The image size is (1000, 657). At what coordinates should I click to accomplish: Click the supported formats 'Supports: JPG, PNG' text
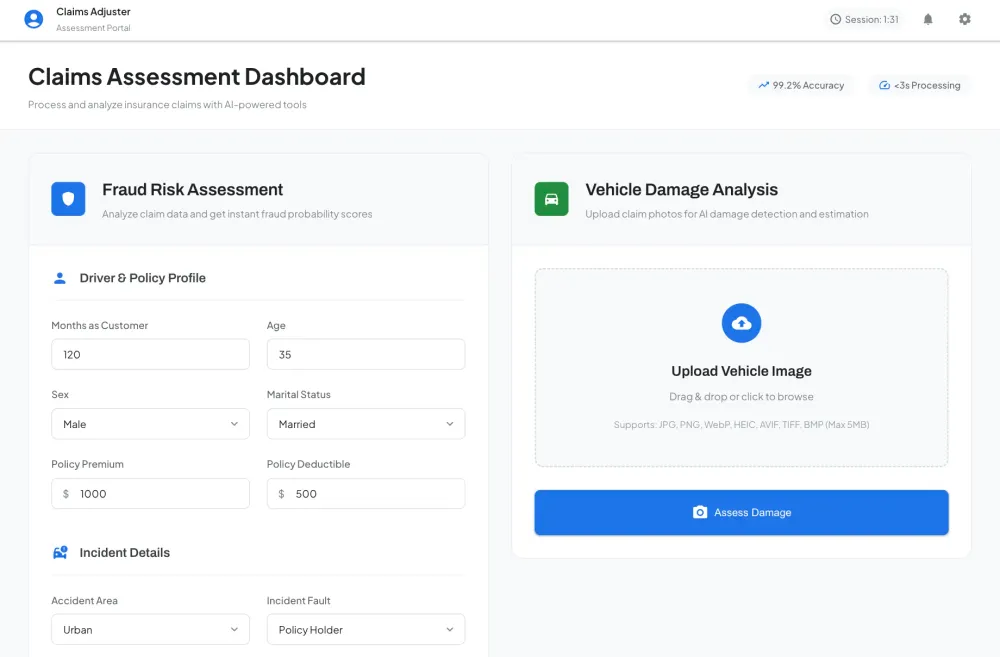pos(741,424)
